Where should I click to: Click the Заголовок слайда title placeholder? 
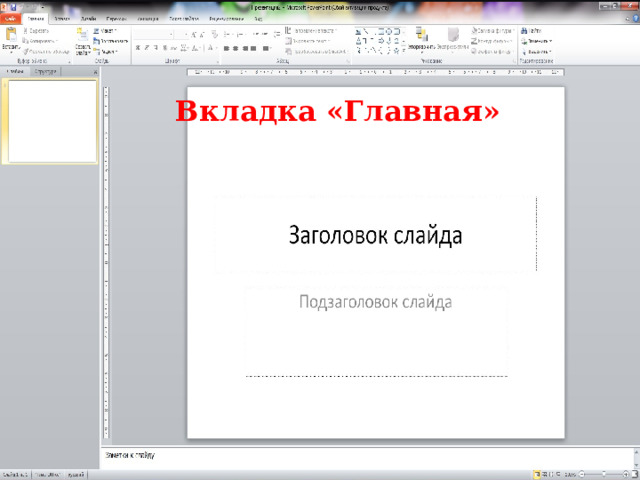coord(376,234)
